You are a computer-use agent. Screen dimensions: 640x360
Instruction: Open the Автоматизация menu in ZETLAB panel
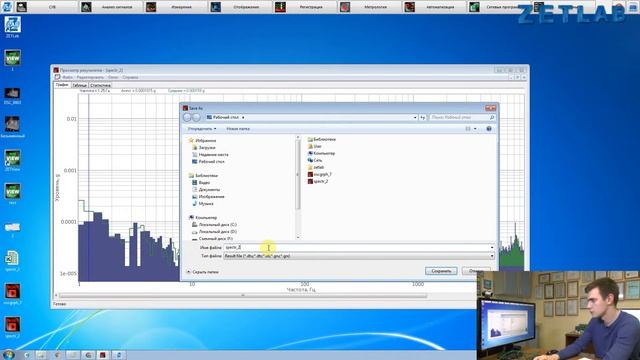click(x=440, y=7)
